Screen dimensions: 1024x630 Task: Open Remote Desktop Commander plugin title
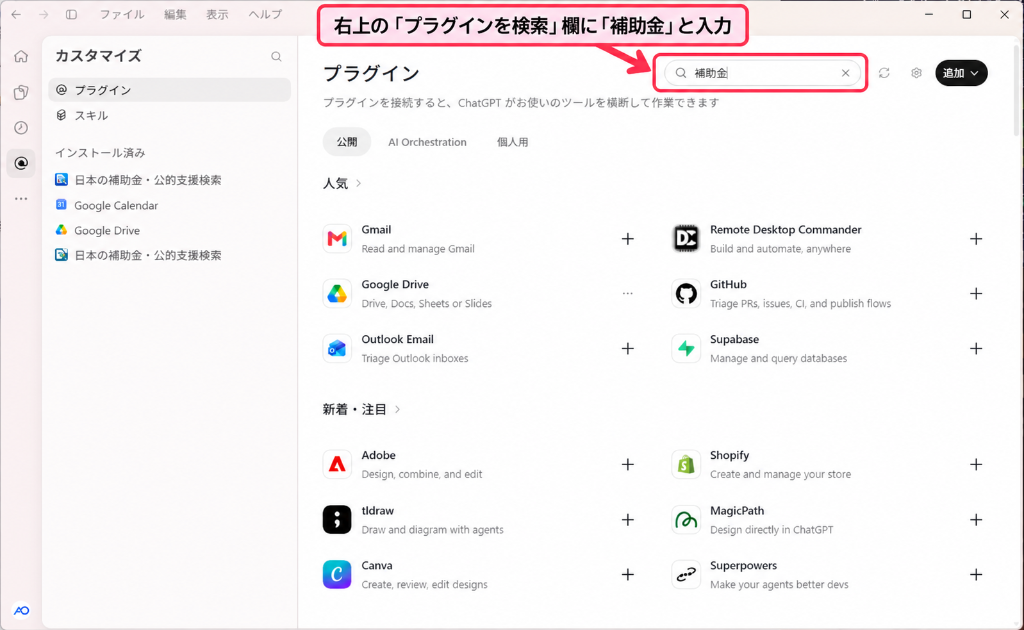786,230
